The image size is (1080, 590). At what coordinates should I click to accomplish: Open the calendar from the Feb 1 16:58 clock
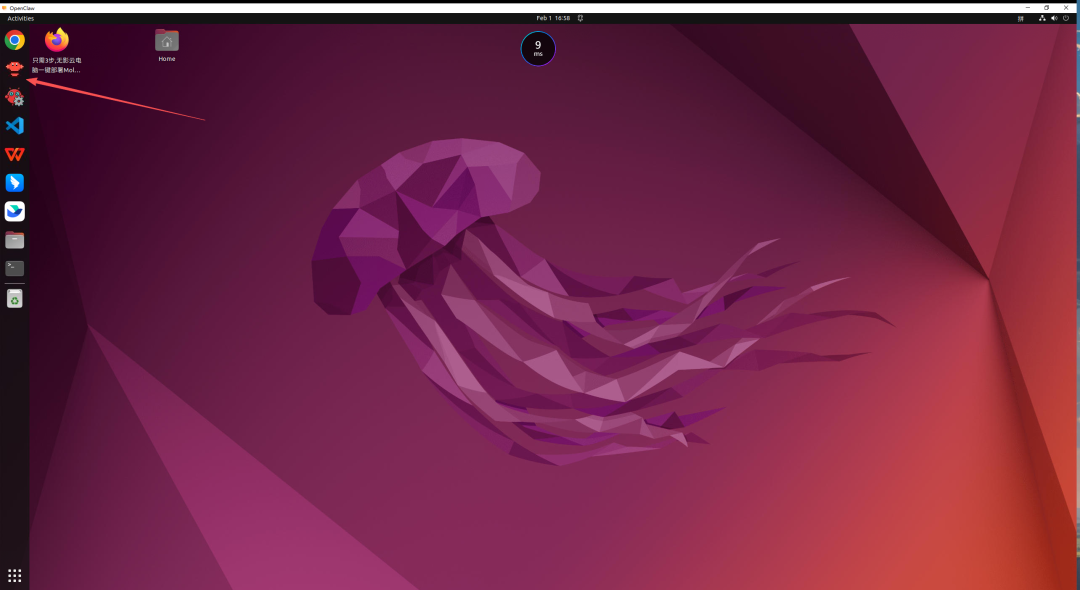552,18
